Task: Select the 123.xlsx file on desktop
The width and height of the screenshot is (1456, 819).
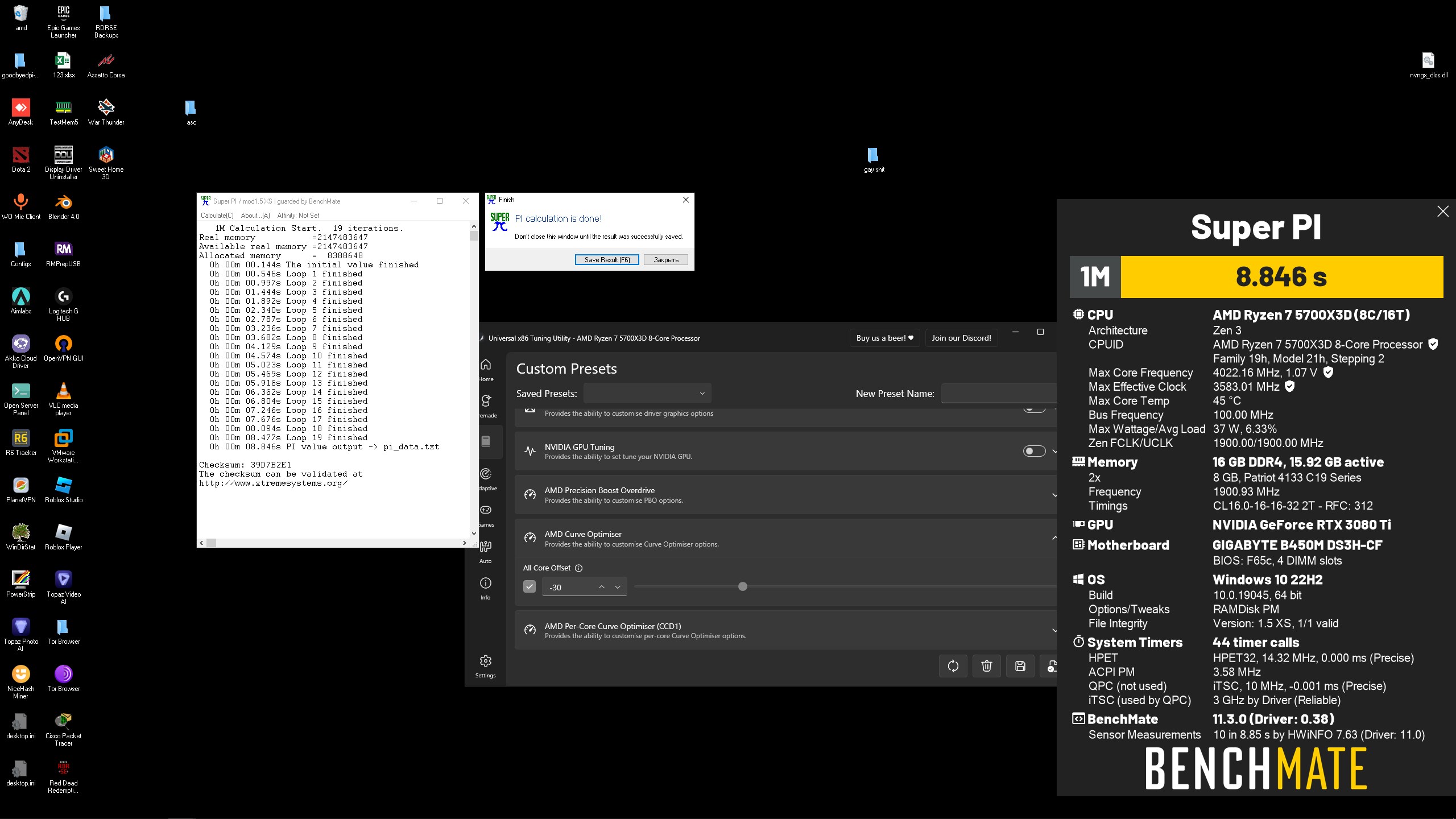Action: [64, 65]
